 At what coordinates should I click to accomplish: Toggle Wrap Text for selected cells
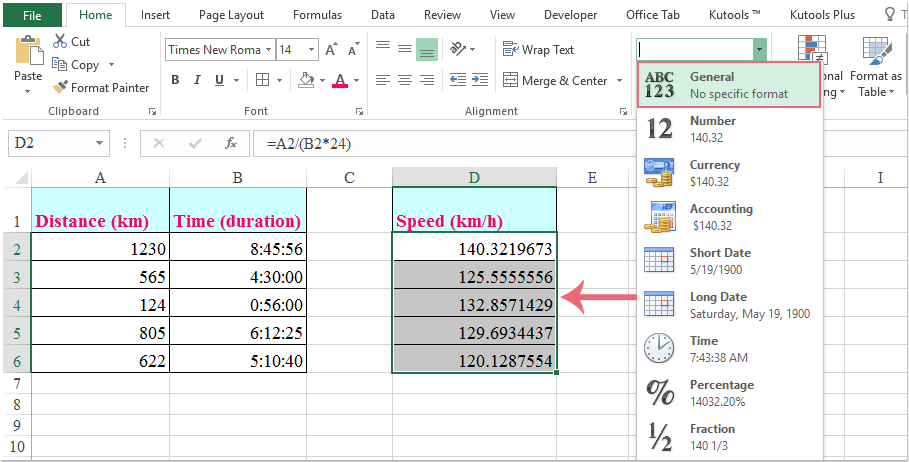tap(538, 49)
